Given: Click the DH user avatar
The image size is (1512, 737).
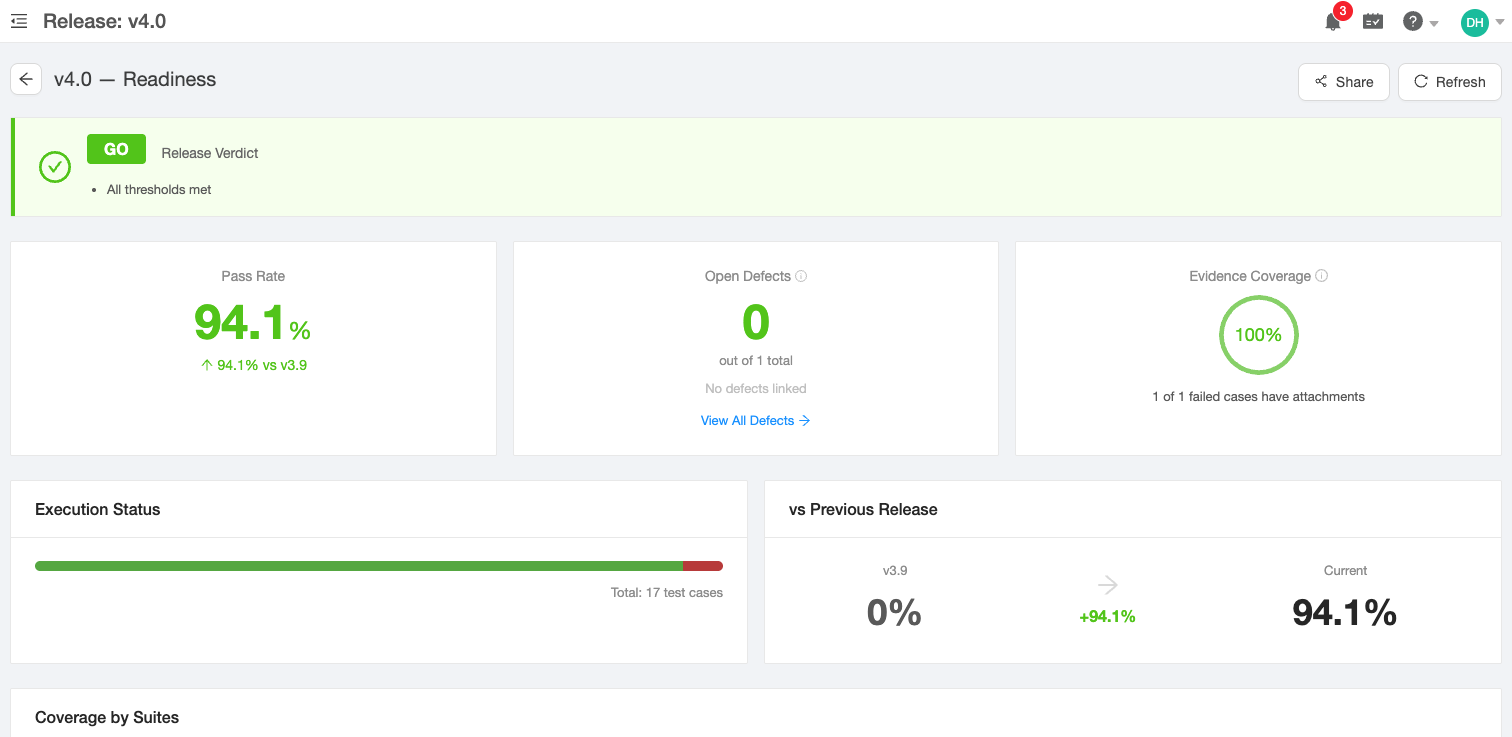Looking at the screenshot, I should (x=1474, y=21).
